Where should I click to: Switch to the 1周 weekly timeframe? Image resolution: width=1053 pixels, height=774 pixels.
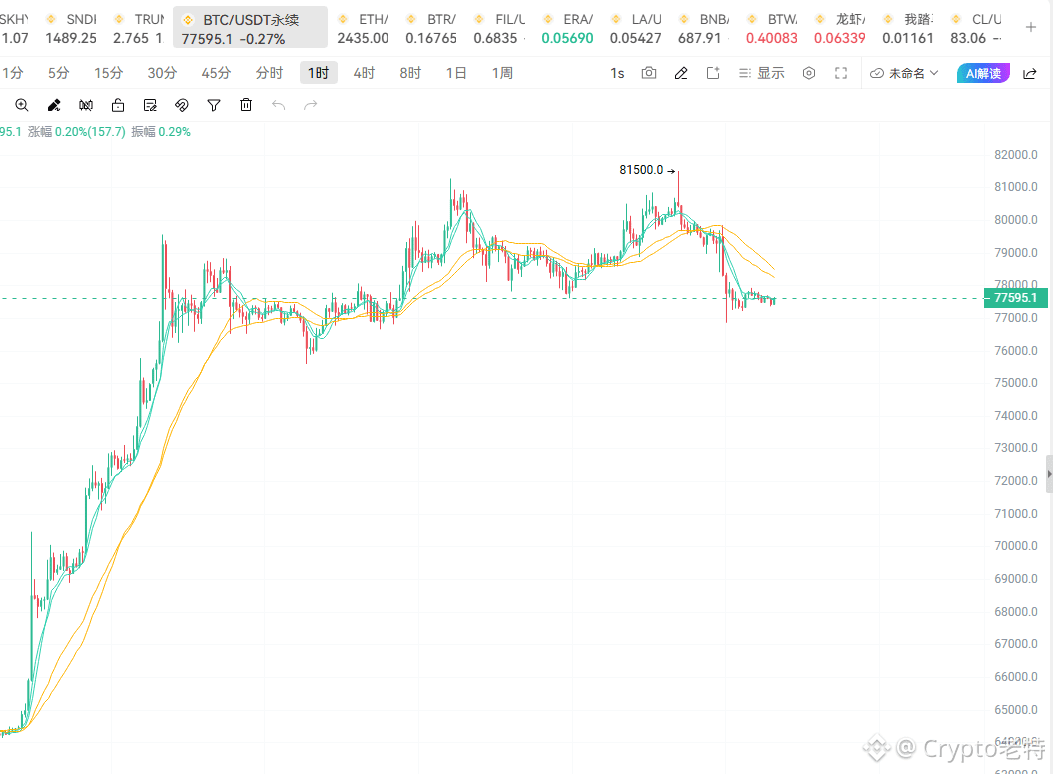[502, 73]
